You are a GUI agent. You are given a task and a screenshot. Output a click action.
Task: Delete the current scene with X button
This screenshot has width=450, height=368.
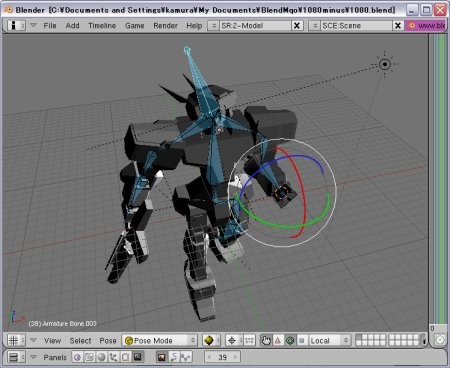(x=397, y=26)
